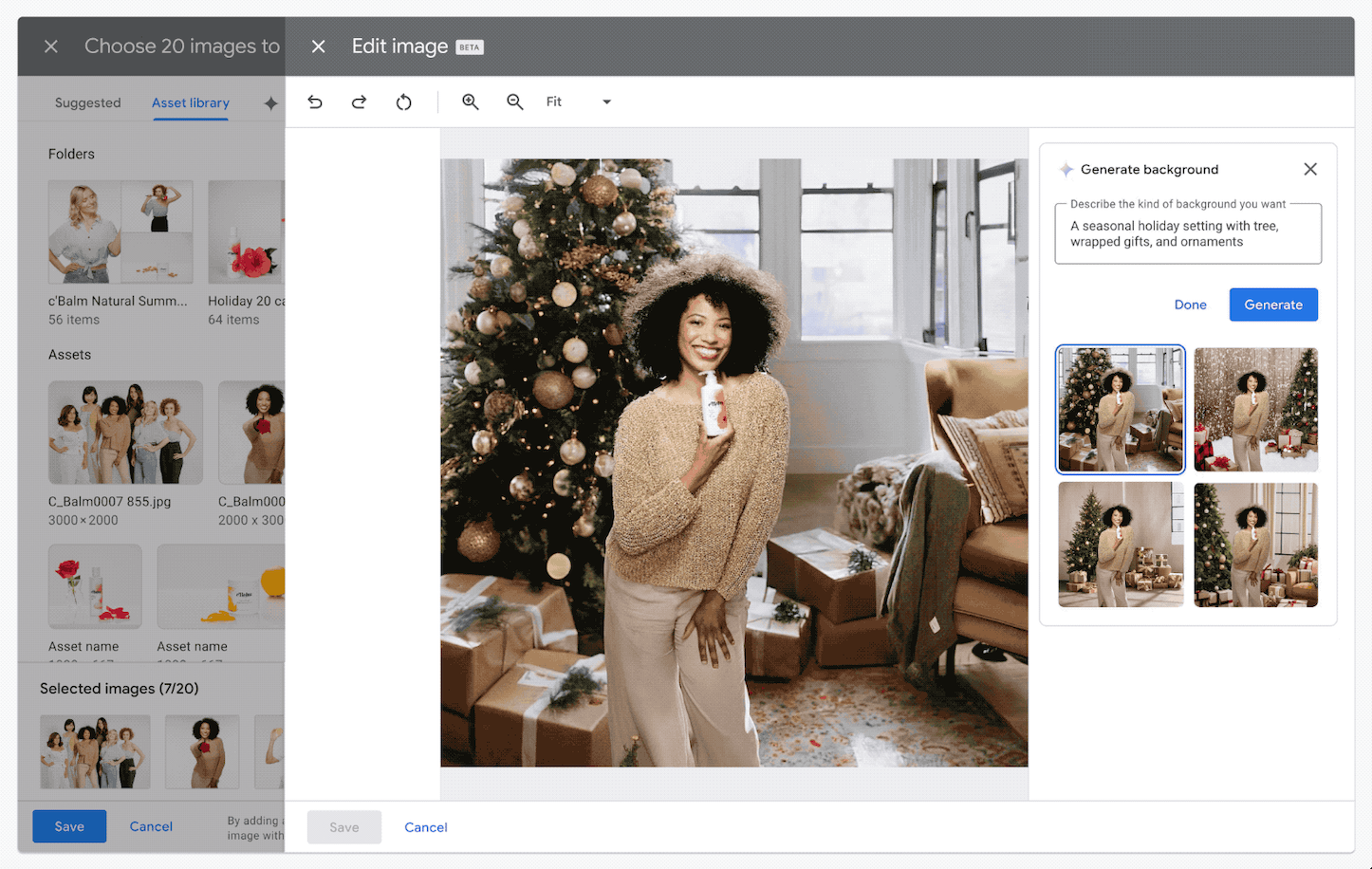Select the generated snowy sparkle background thumbnail
Viewport: 1372px width, 869px height.
click(1255, 409)
